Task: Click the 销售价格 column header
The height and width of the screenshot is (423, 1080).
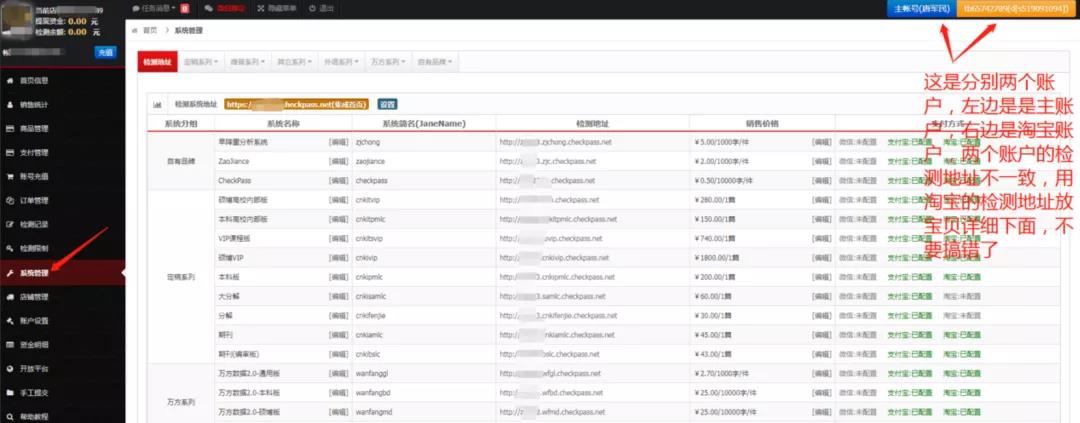Action: tap(762, 124)
